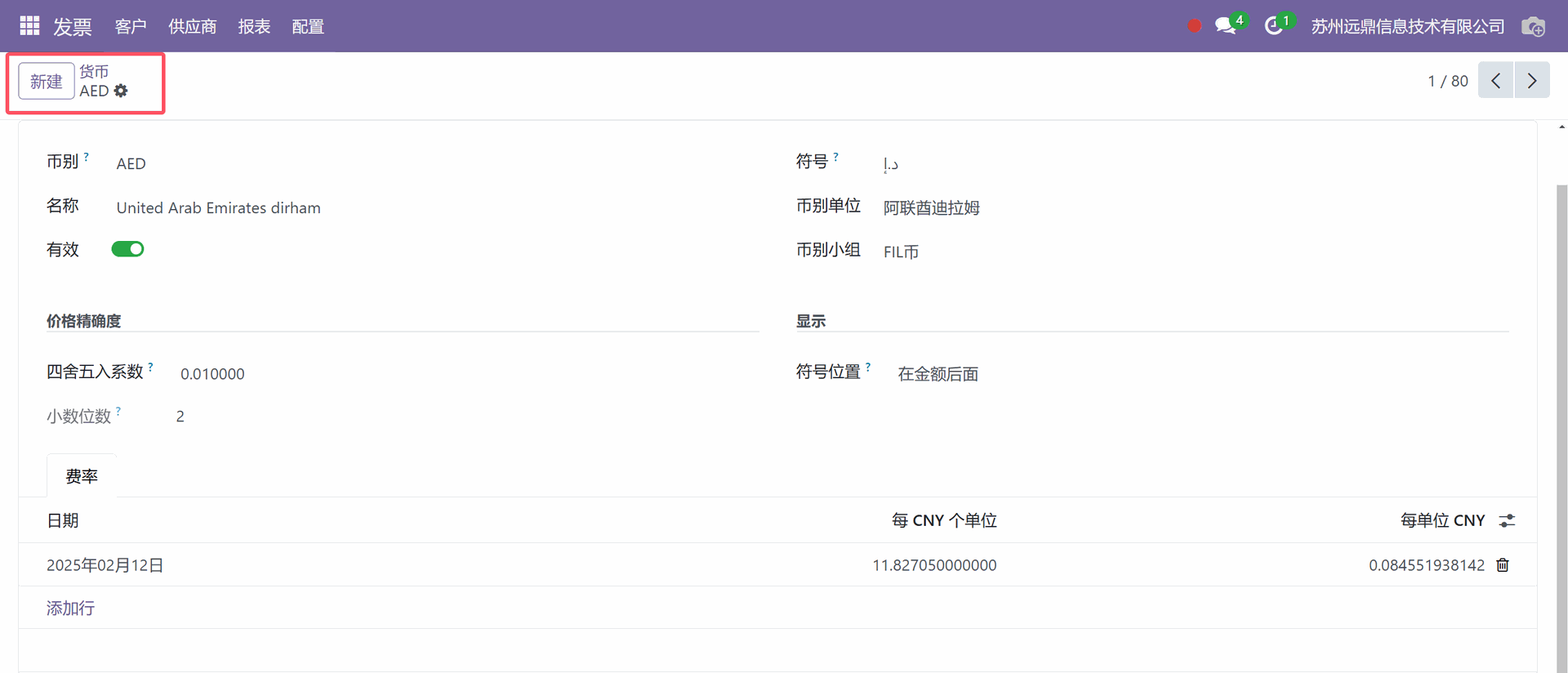Sort by the 日期 column header
The height and width of the screenshot is (673, 1568).
pos(63,520)
